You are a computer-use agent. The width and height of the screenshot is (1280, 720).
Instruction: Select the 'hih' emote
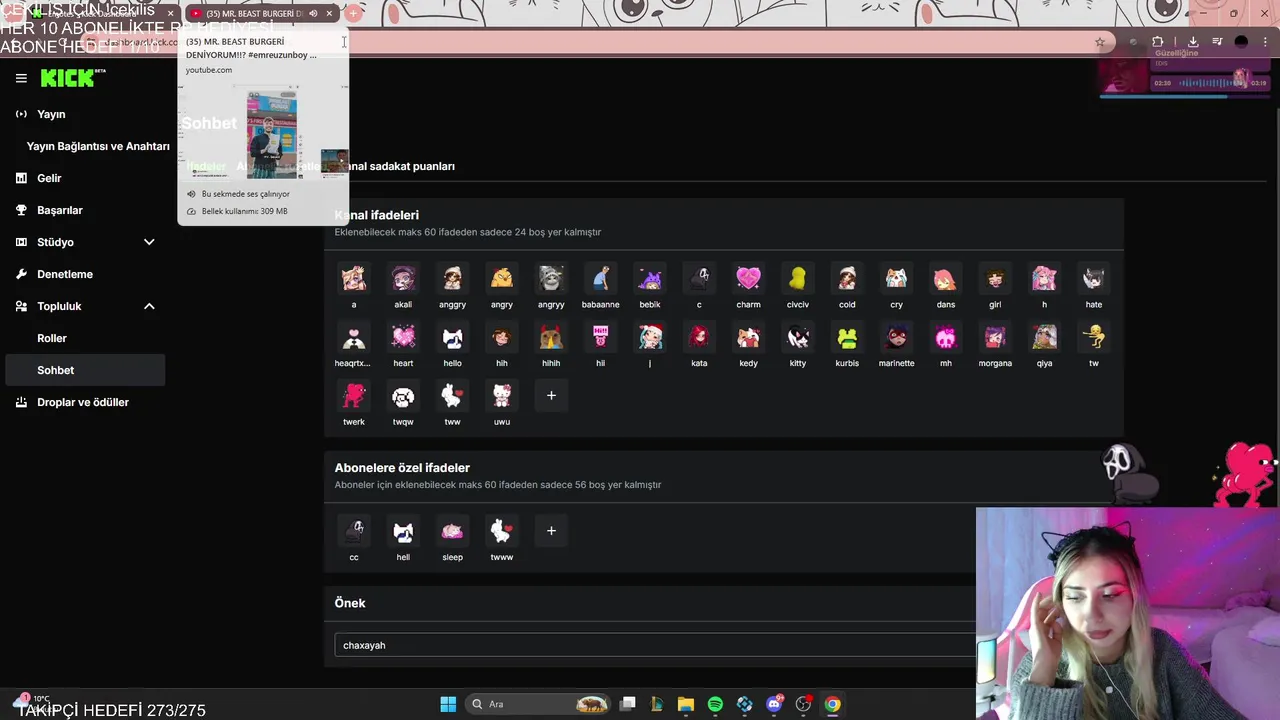(x=502, y=337)
